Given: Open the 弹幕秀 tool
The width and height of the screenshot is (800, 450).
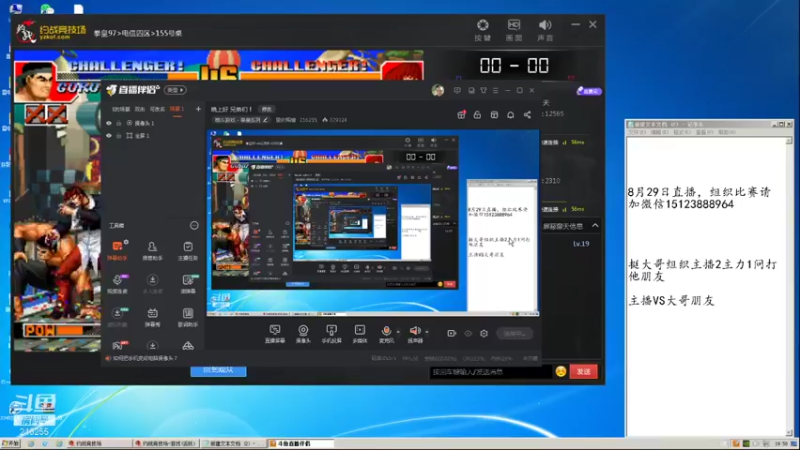Looking at the screenshot, I should [x=152, y=317].
